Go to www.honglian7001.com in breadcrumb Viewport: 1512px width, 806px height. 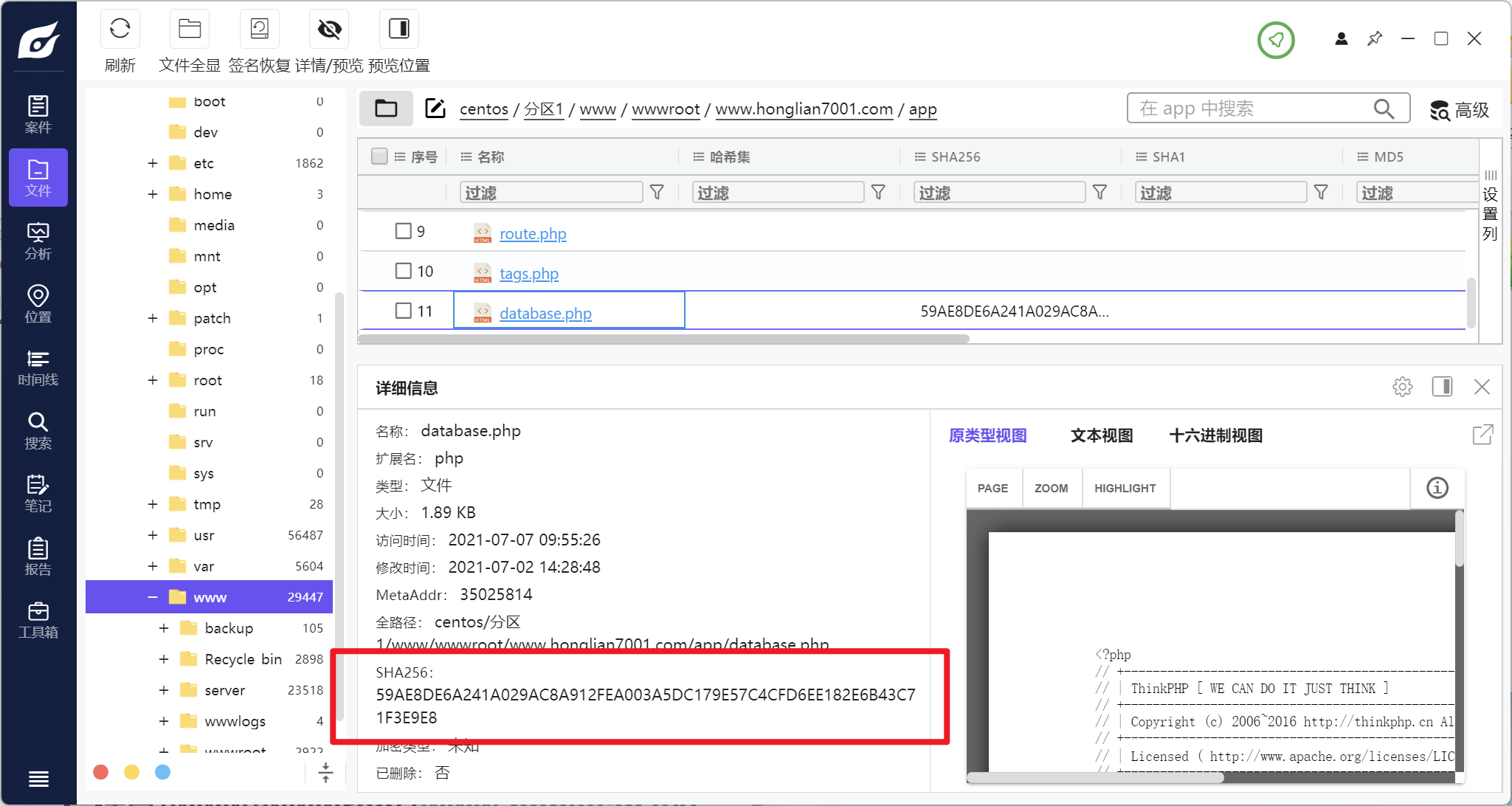(804, 109)
